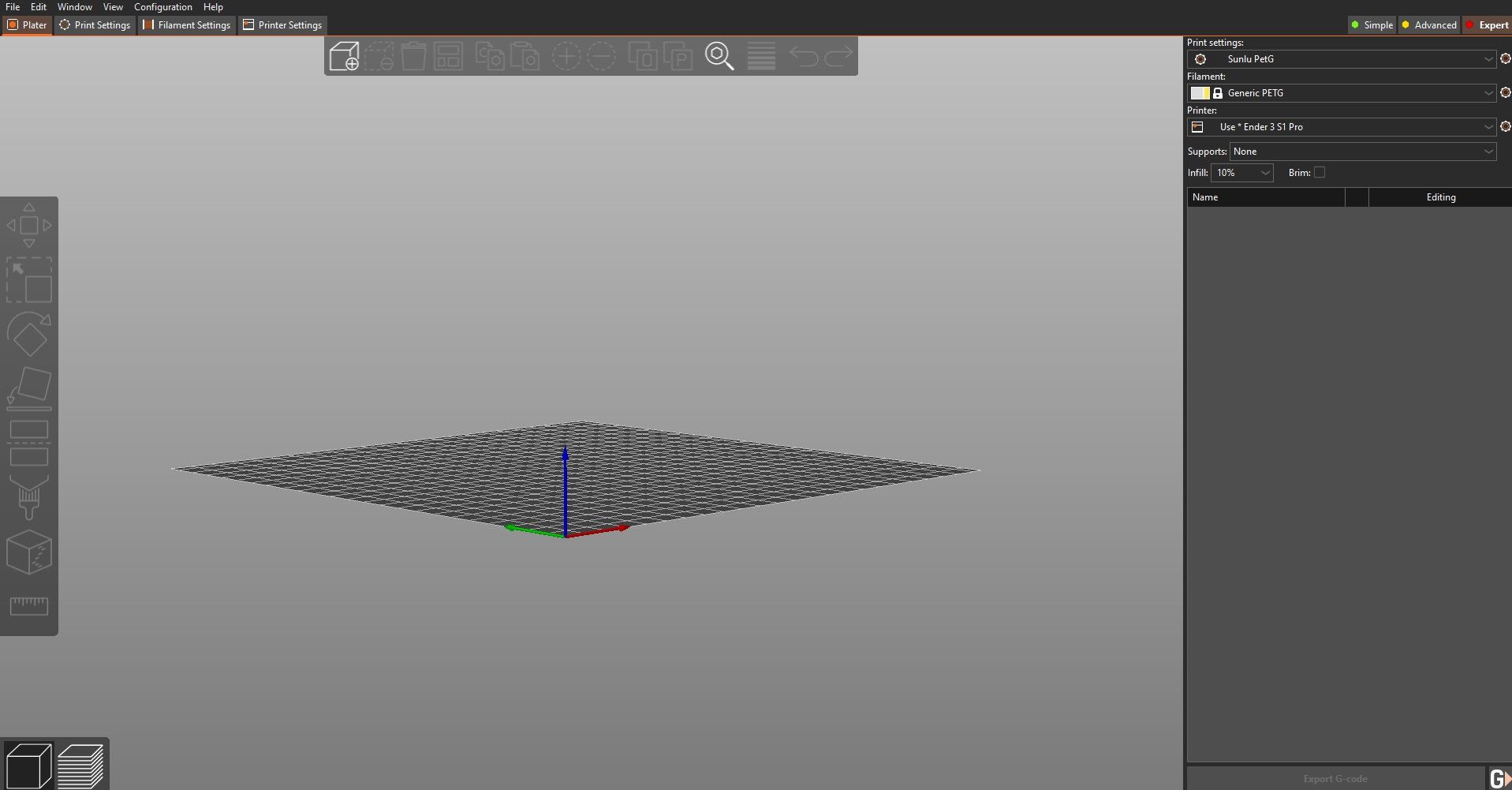Click the filament color swatch
The width and height of the screenshot is (1512, 790).
coord(1200,93)
